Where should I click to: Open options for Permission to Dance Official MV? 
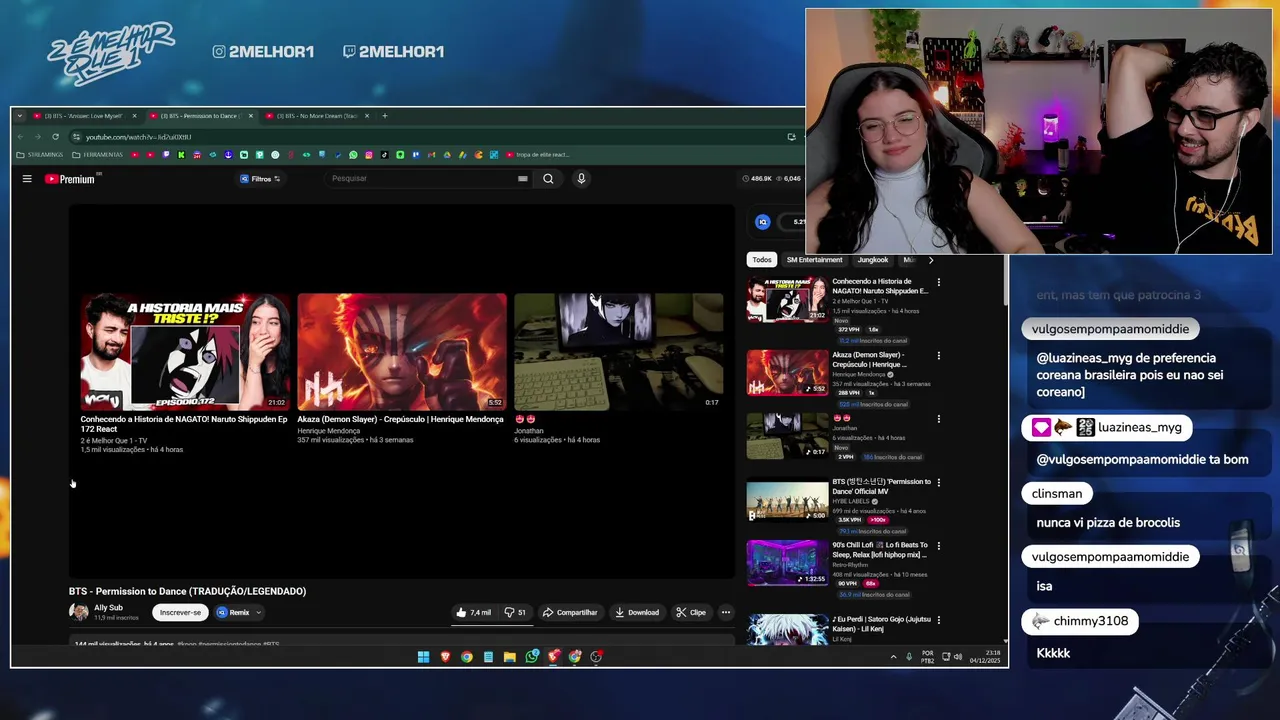pos(938,482)
